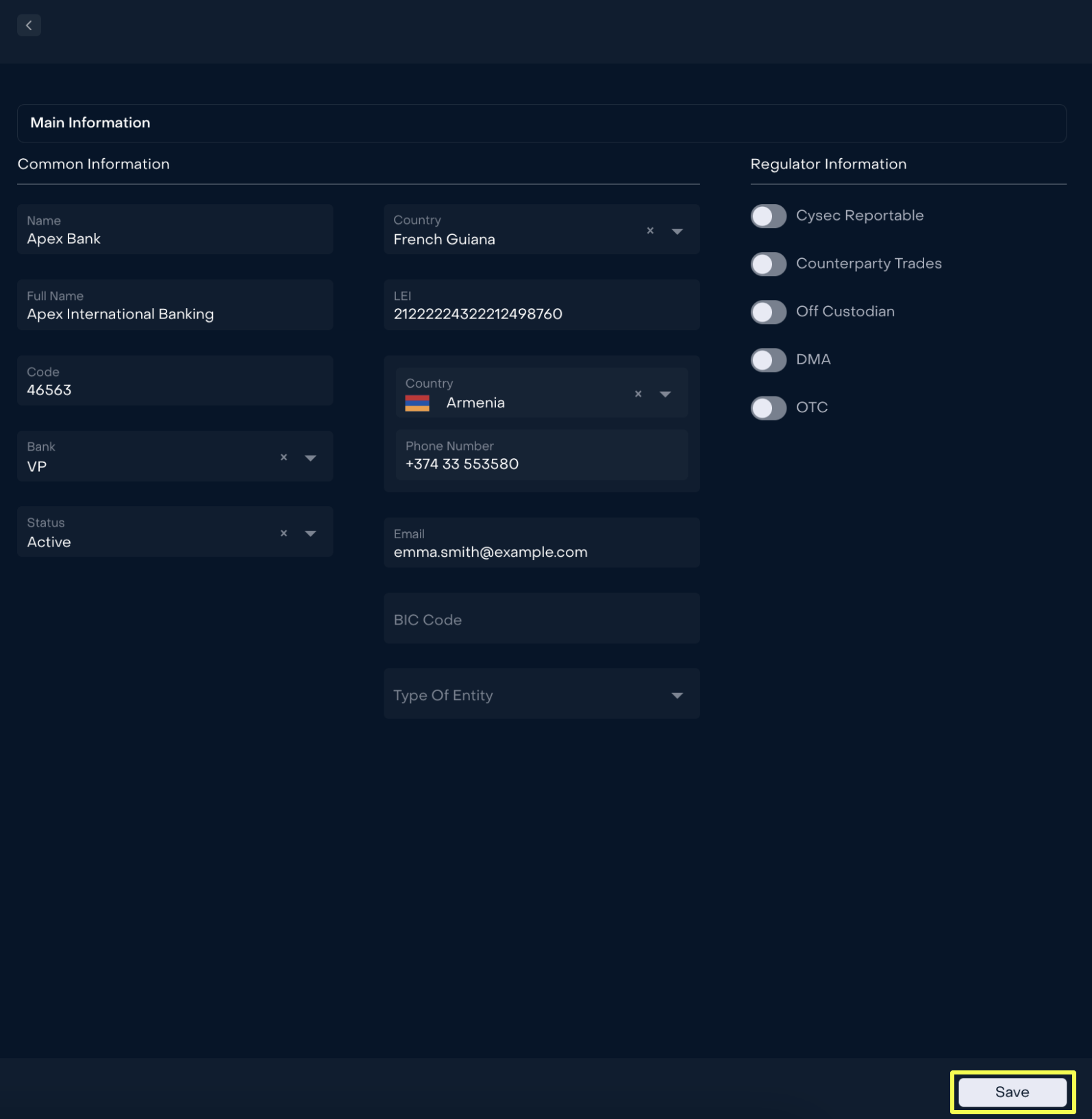Focus the empty BIC Code field
The width and height of the screenshot is (1092, 1119).
click(x=541, y=618)
